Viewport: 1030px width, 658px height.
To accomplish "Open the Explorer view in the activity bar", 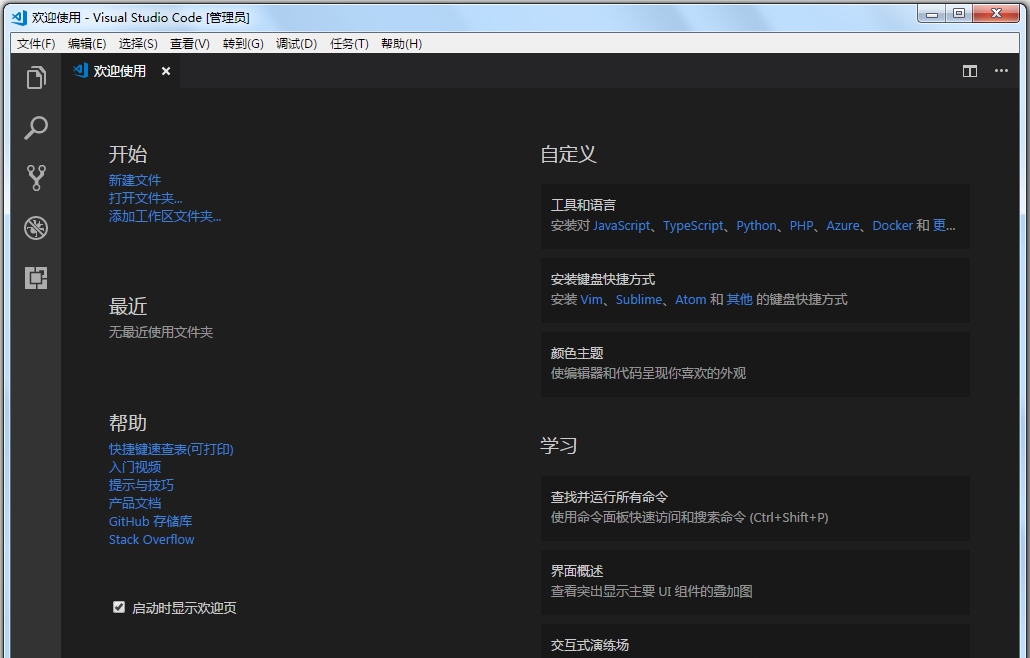I will click(x=36, y=77).
